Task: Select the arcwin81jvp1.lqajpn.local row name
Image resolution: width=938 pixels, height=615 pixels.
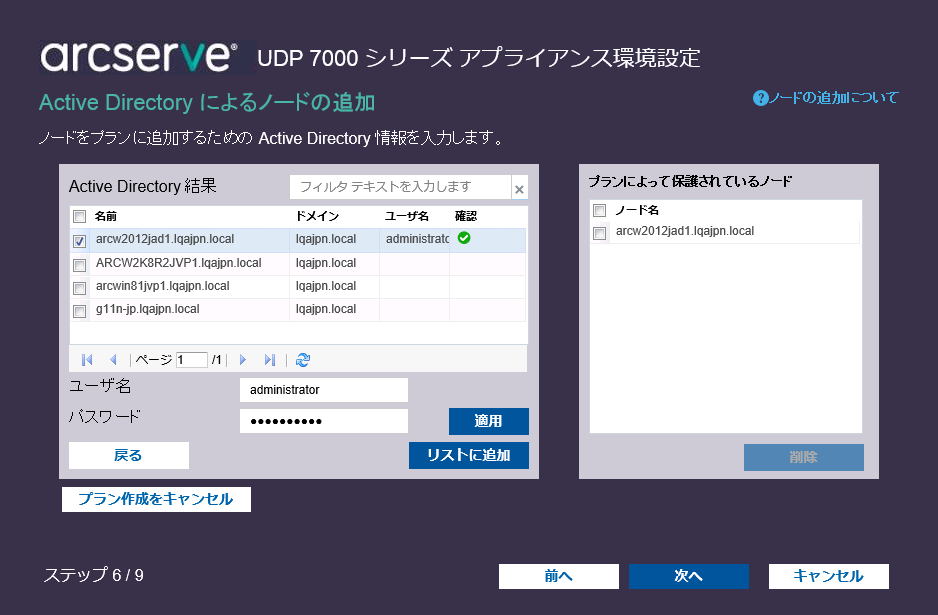Action: [x=163, y=286]
